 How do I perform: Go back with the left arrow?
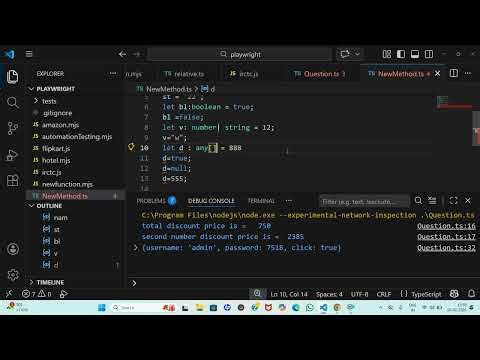coord(122,54)
